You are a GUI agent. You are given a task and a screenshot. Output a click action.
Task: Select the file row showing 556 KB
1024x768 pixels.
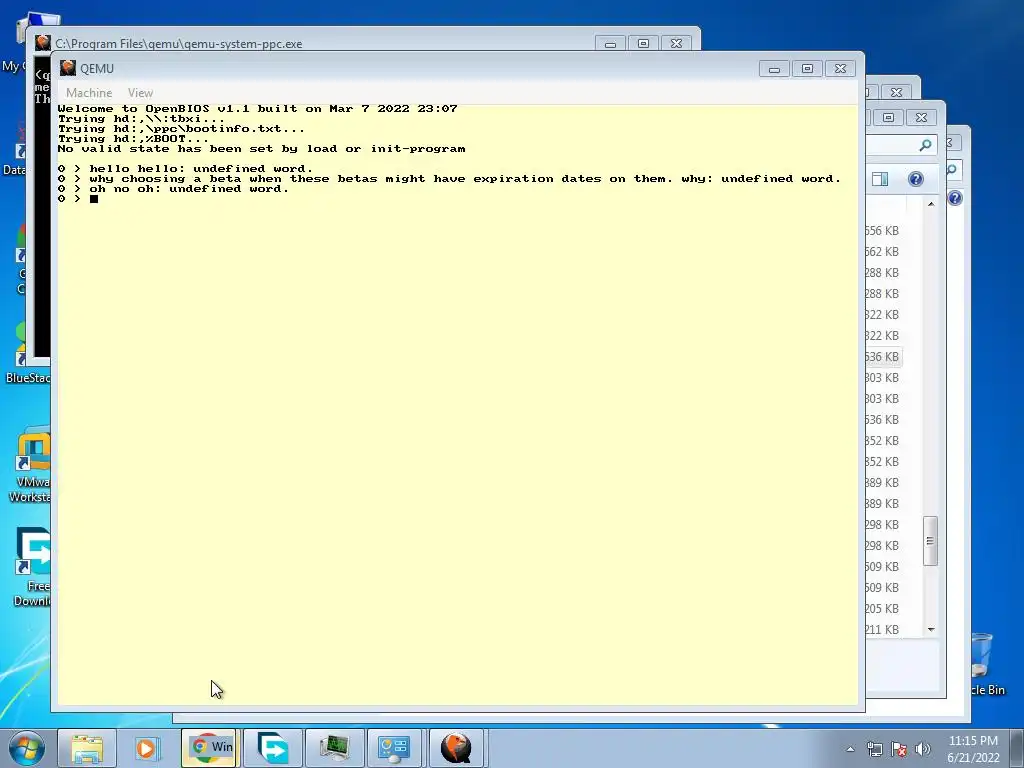[883, 231]
